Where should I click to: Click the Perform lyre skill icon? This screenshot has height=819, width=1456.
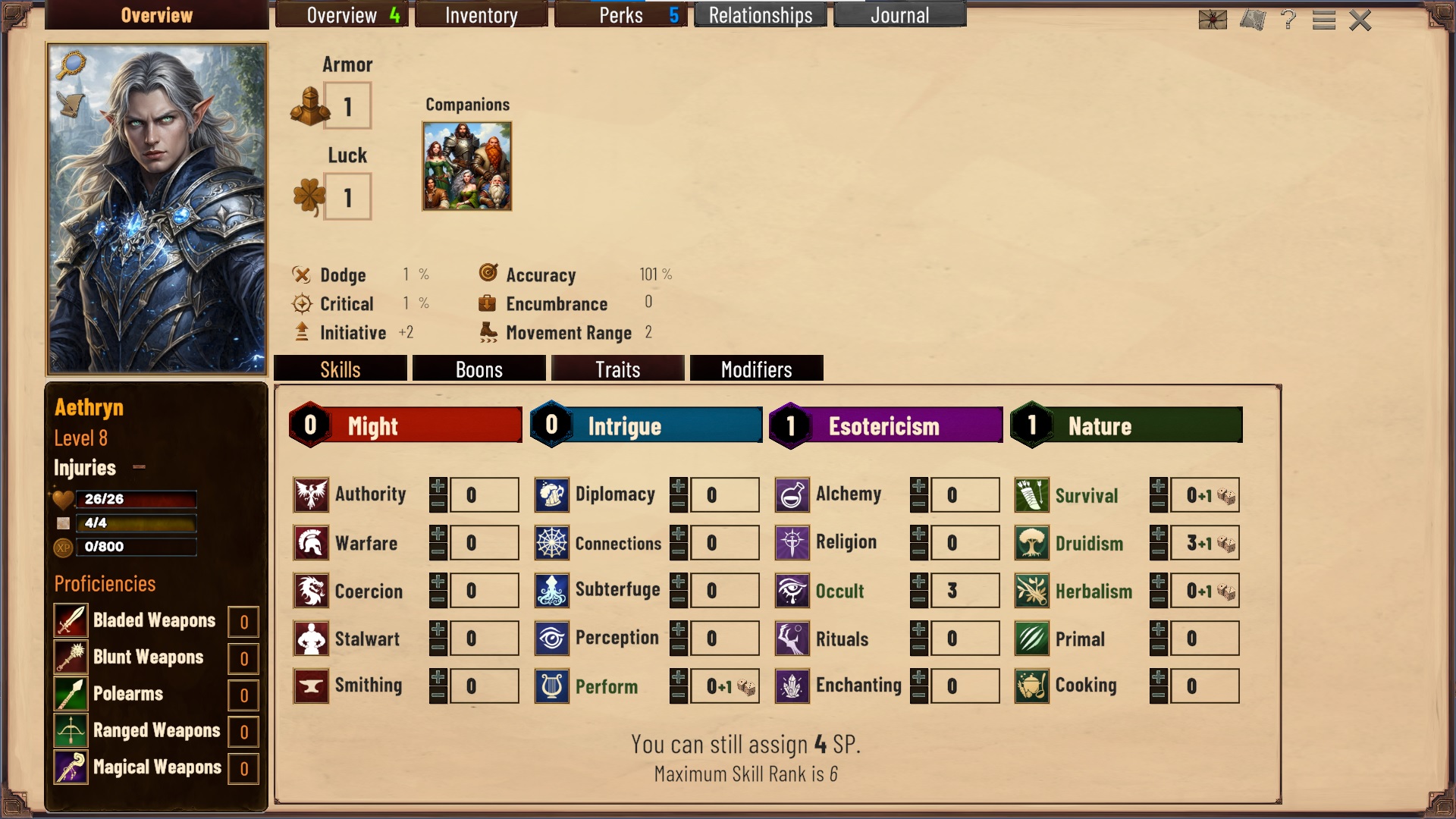click(552, 686)
